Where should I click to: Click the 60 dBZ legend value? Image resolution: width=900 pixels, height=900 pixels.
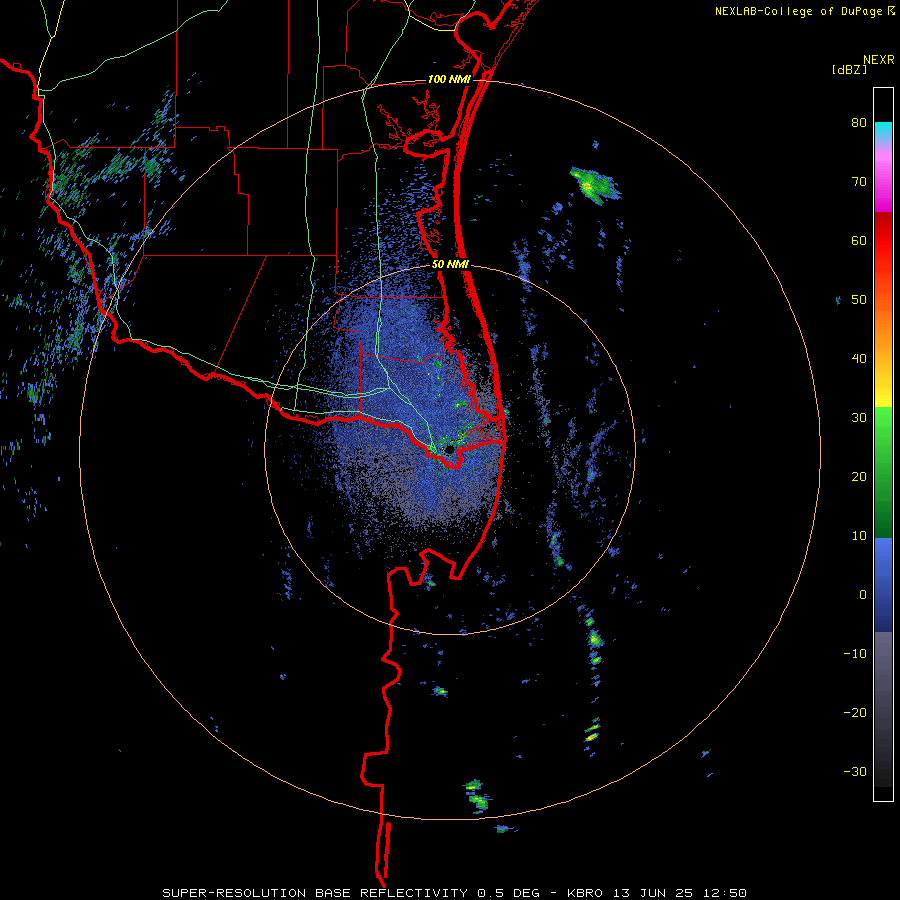pyautogui.click(x=859, y=240)
